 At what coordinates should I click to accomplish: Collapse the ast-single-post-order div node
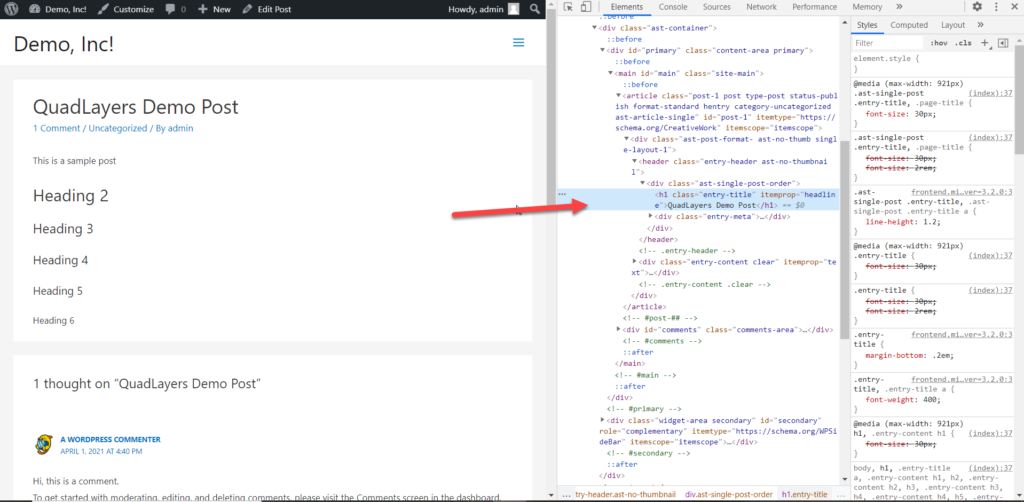[x=643, y=183]
